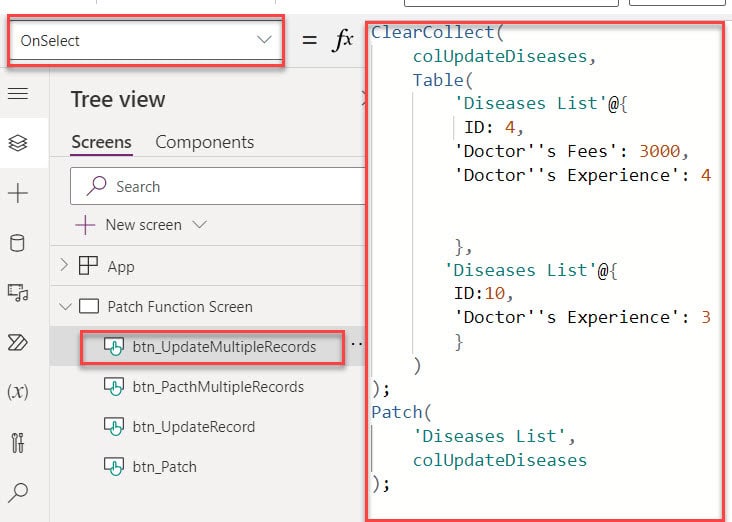Switch to the Screens tab

[101, 142]
